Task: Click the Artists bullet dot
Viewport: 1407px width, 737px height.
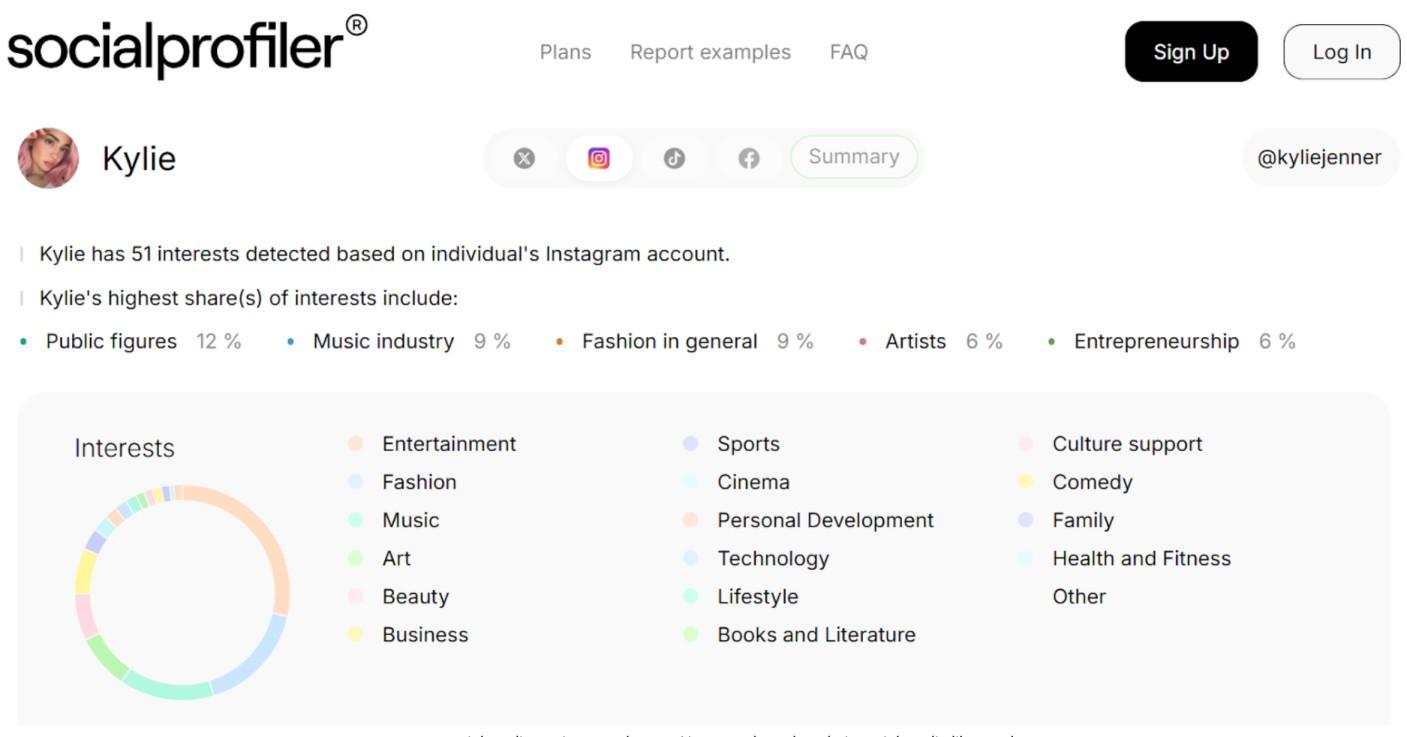Action: click(862, 341)
